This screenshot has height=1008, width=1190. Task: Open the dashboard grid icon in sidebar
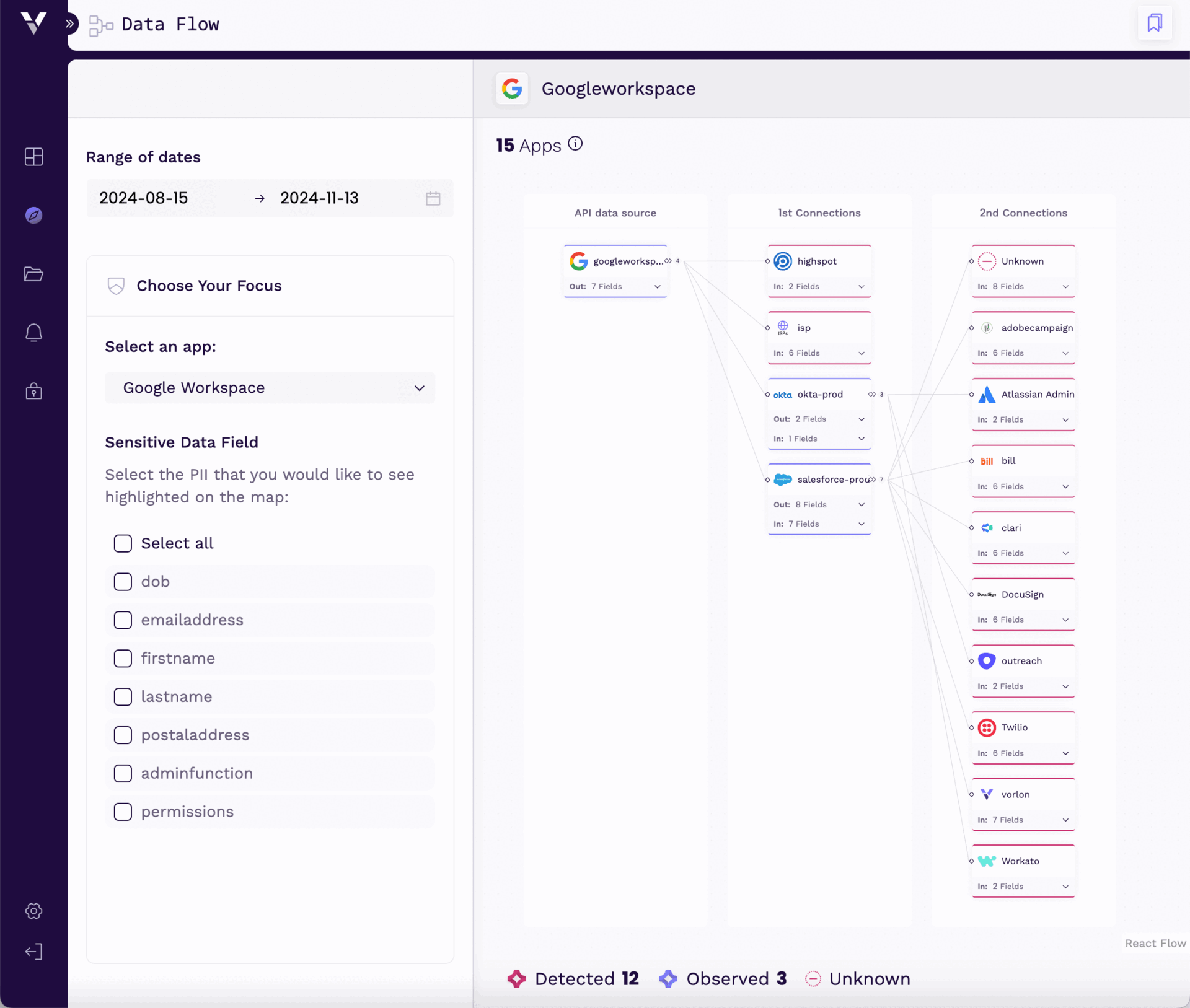[x=33, y=157]
